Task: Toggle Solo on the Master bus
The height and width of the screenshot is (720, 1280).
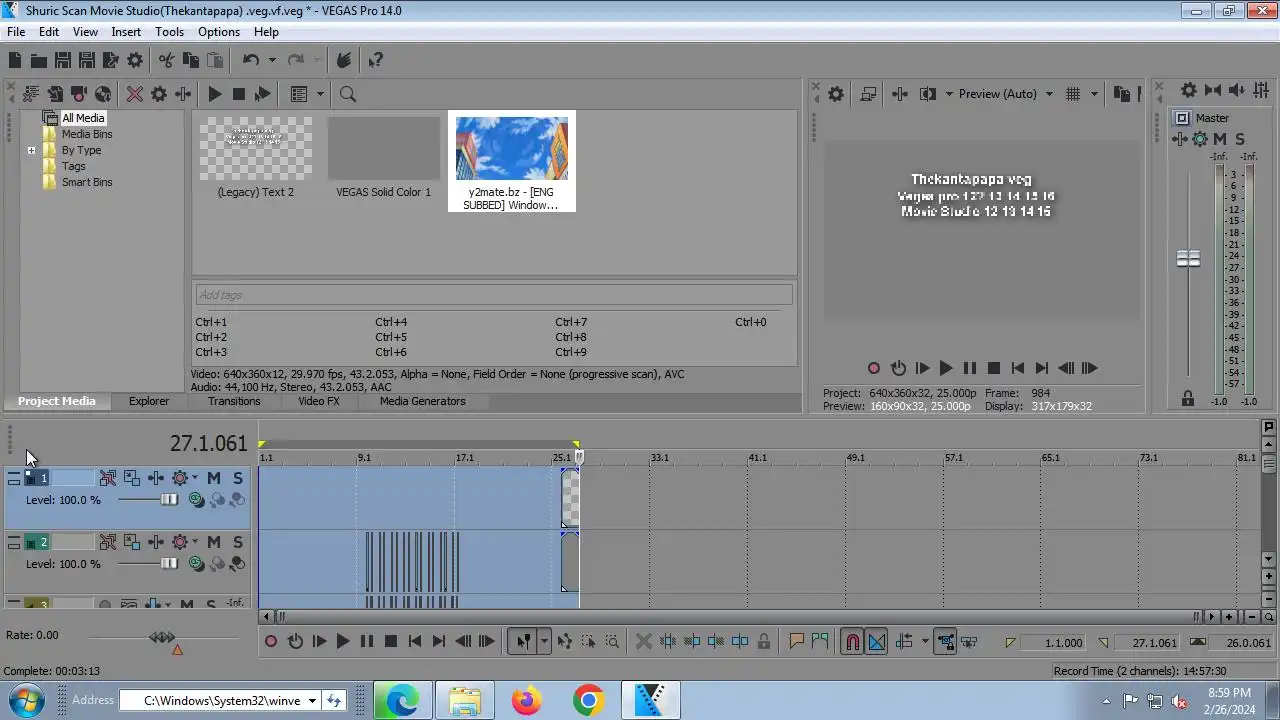Action: (1240, 139)
